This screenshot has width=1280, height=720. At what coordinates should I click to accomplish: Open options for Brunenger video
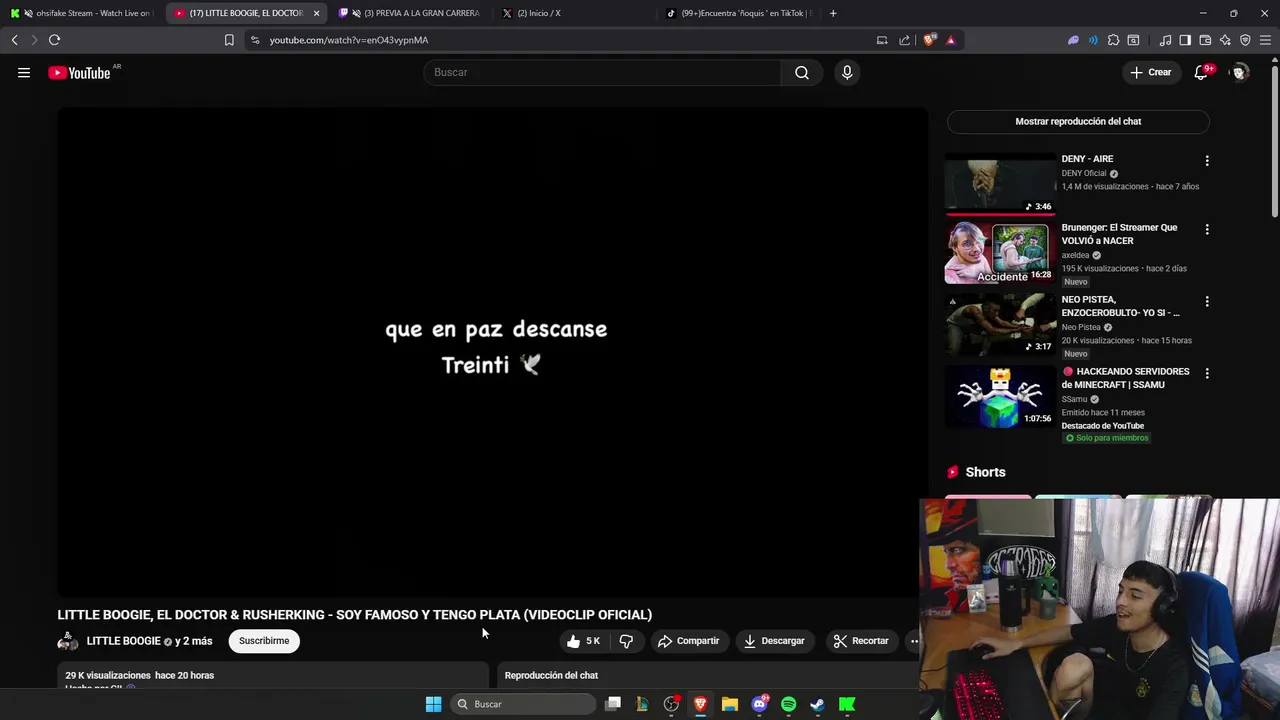click(1207, 229)
